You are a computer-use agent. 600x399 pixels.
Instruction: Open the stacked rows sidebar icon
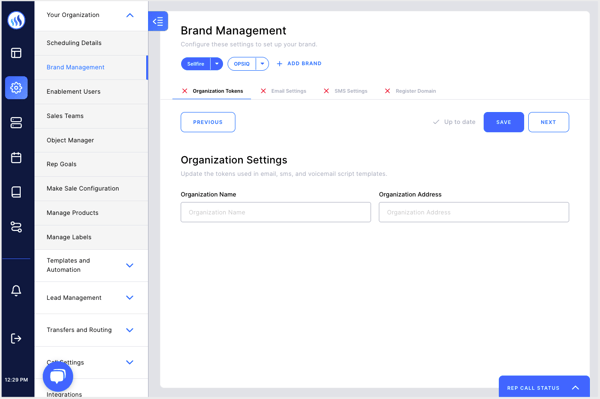(x=16, y=122)
